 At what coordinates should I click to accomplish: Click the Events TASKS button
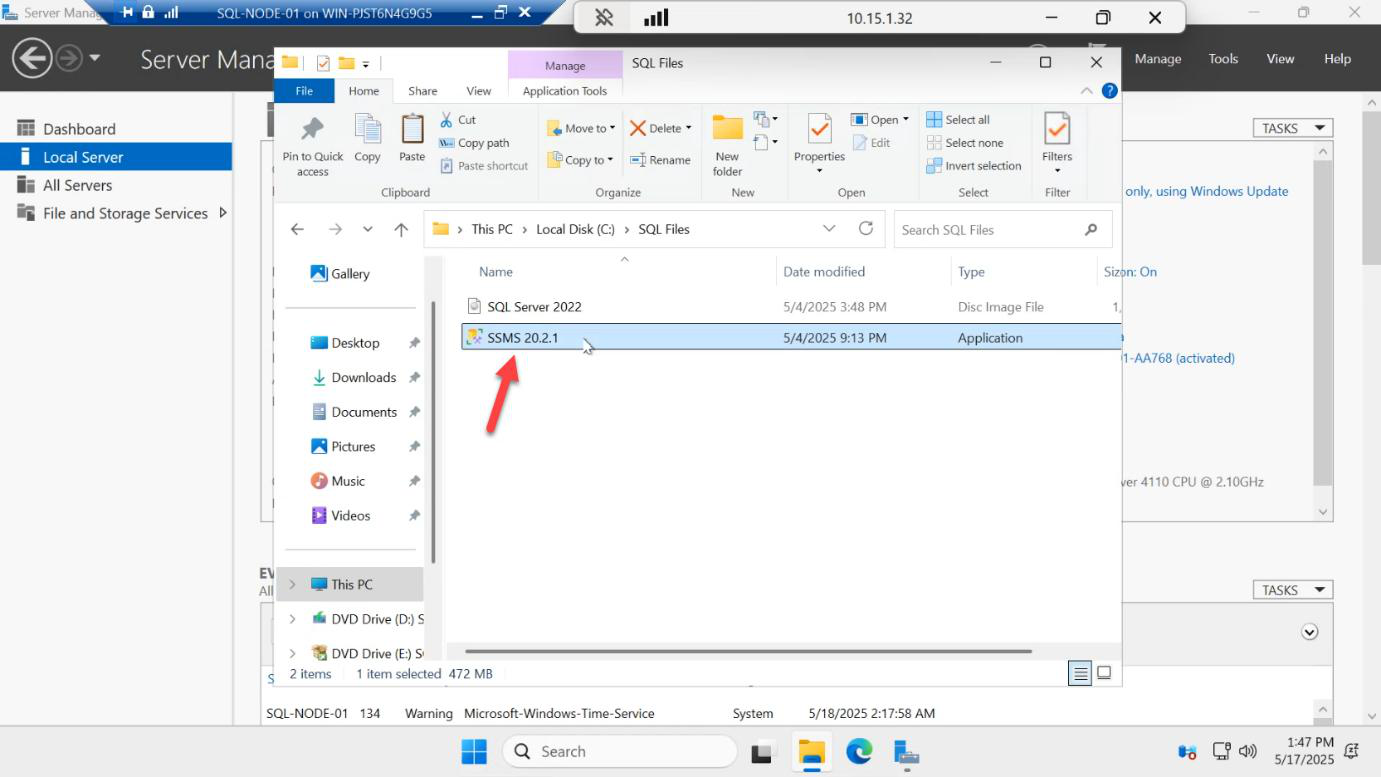(1293, 590)
